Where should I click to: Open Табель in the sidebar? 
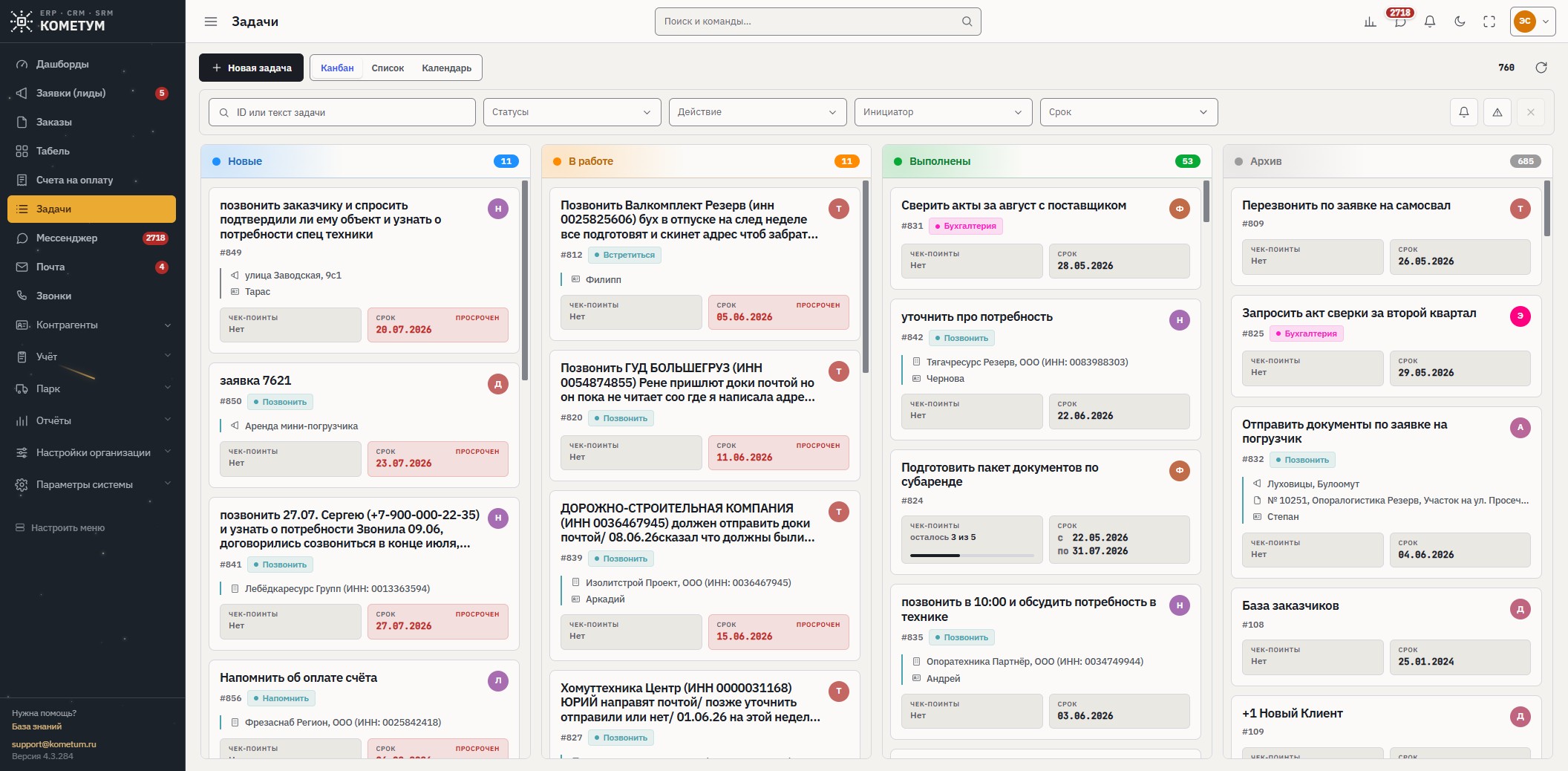click(x=91, y=151)
